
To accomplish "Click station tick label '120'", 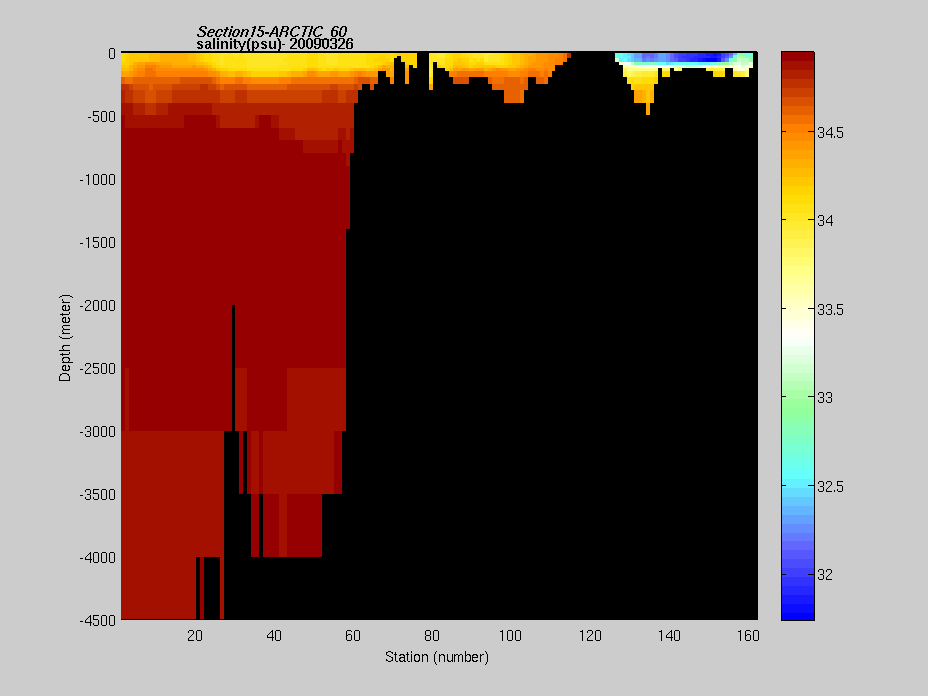I will point(590,636).
